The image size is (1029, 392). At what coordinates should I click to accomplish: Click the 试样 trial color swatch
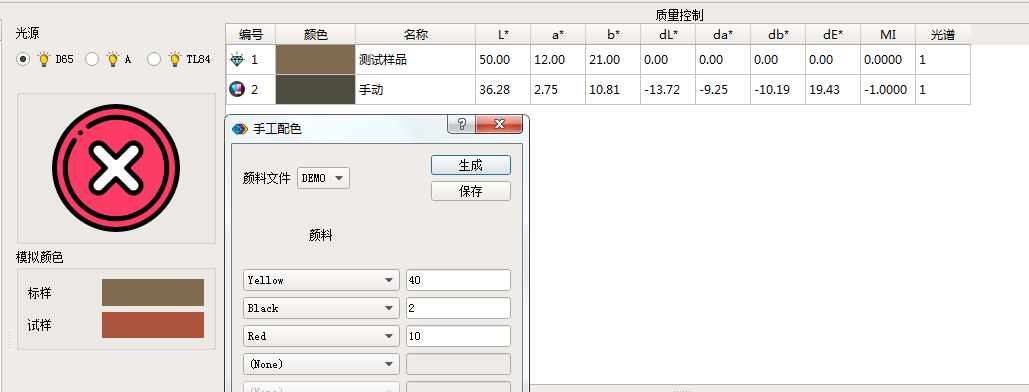pos(153,325)
